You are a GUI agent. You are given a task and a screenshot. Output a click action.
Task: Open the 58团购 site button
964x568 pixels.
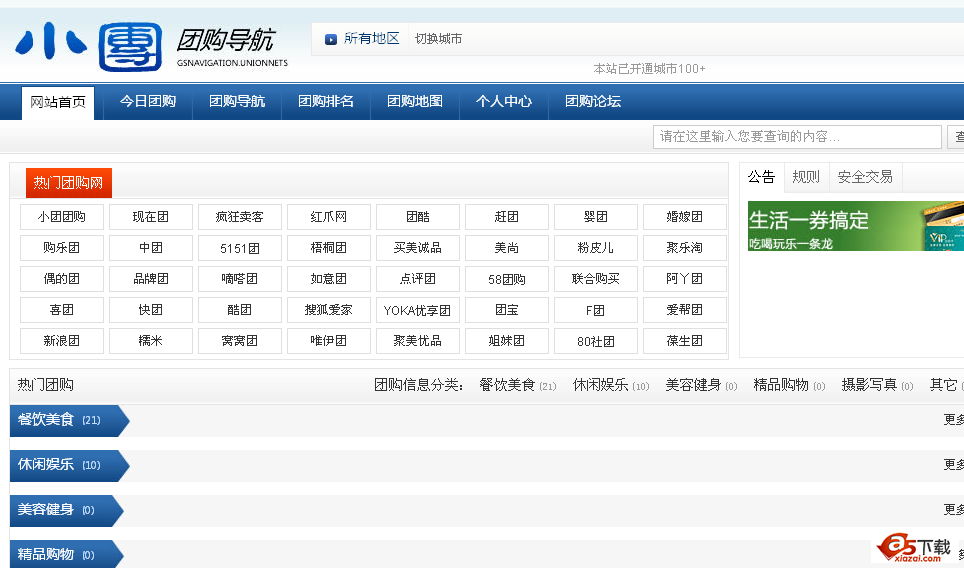(x=507, y=279)
